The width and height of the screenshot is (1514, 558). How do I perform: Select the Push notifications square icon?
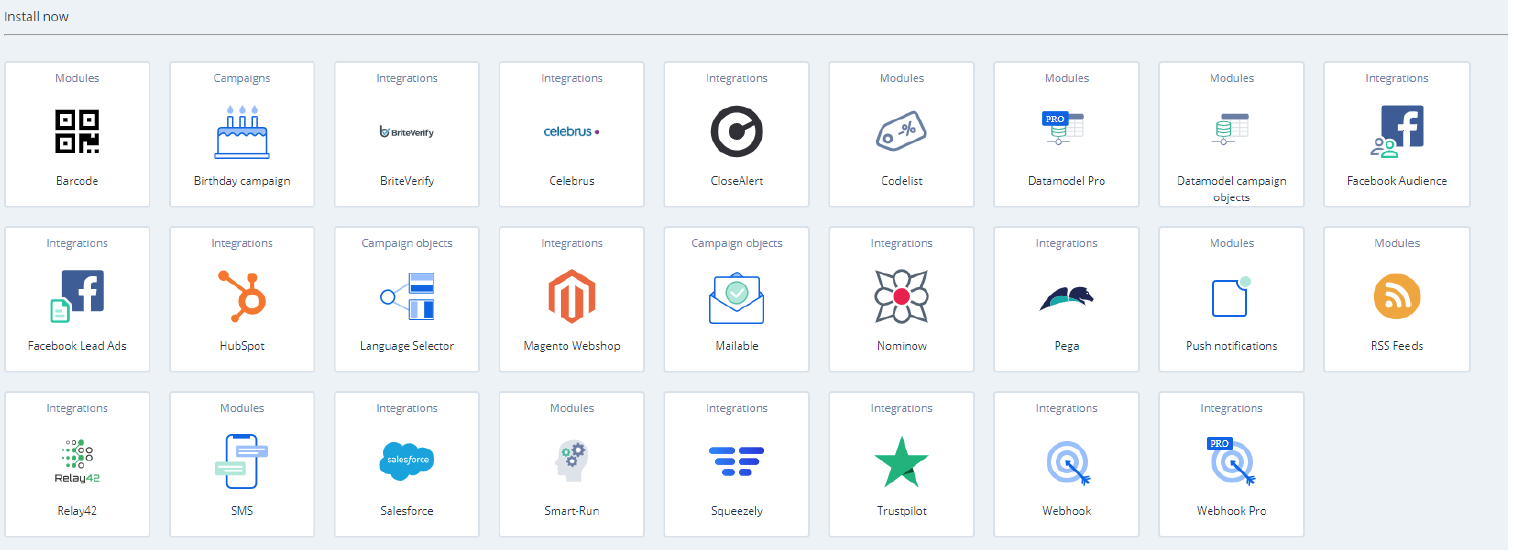click(1232, 296)
